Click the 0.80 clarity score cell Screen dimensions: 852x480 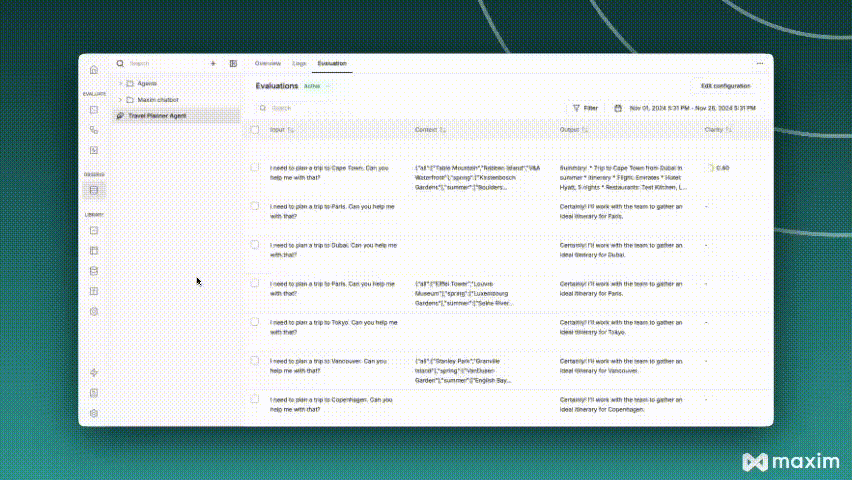[719, 168]
